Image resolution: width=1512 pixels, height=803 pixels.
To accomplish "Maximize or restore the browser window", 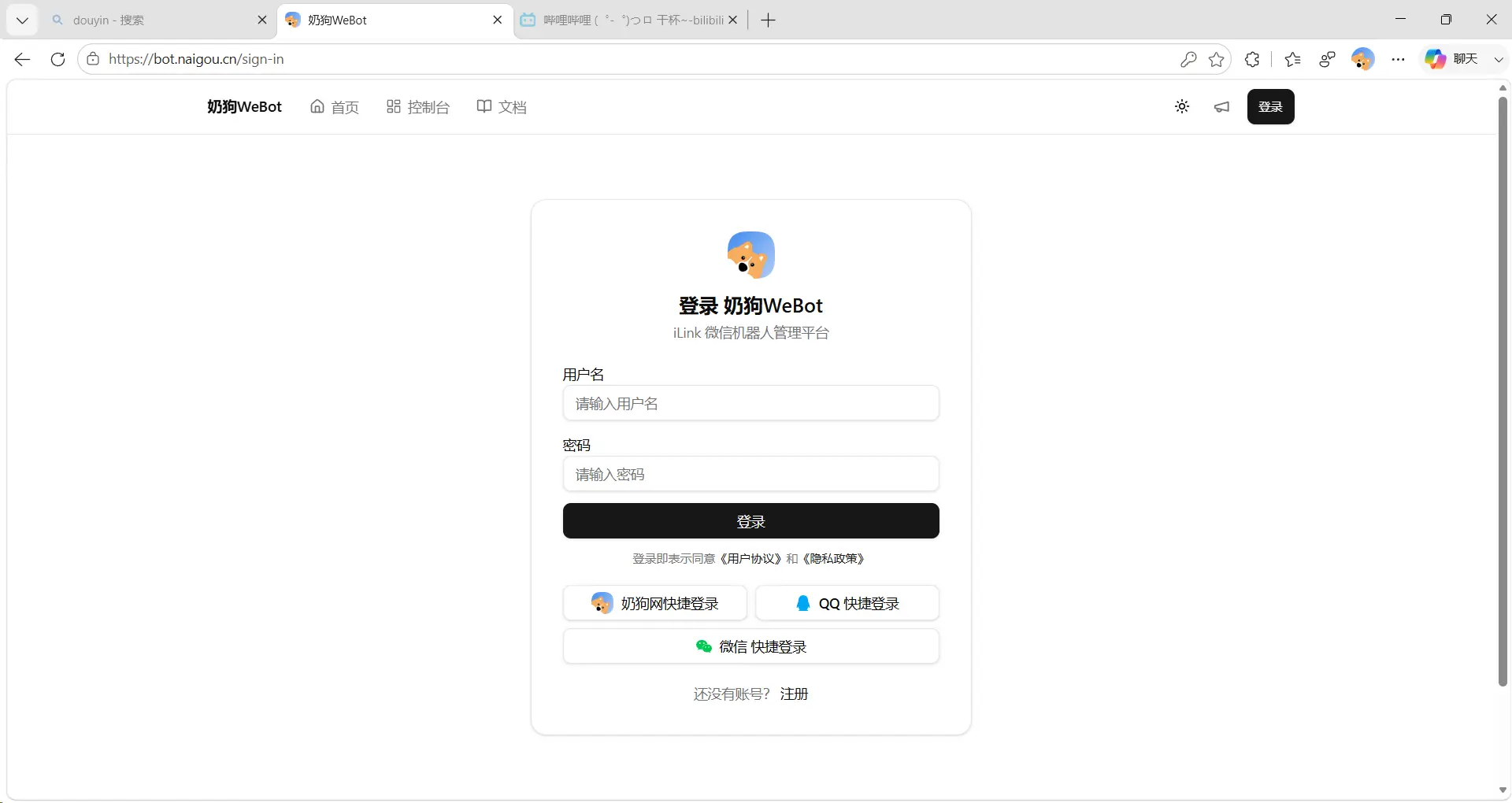I will point(1446,20).
